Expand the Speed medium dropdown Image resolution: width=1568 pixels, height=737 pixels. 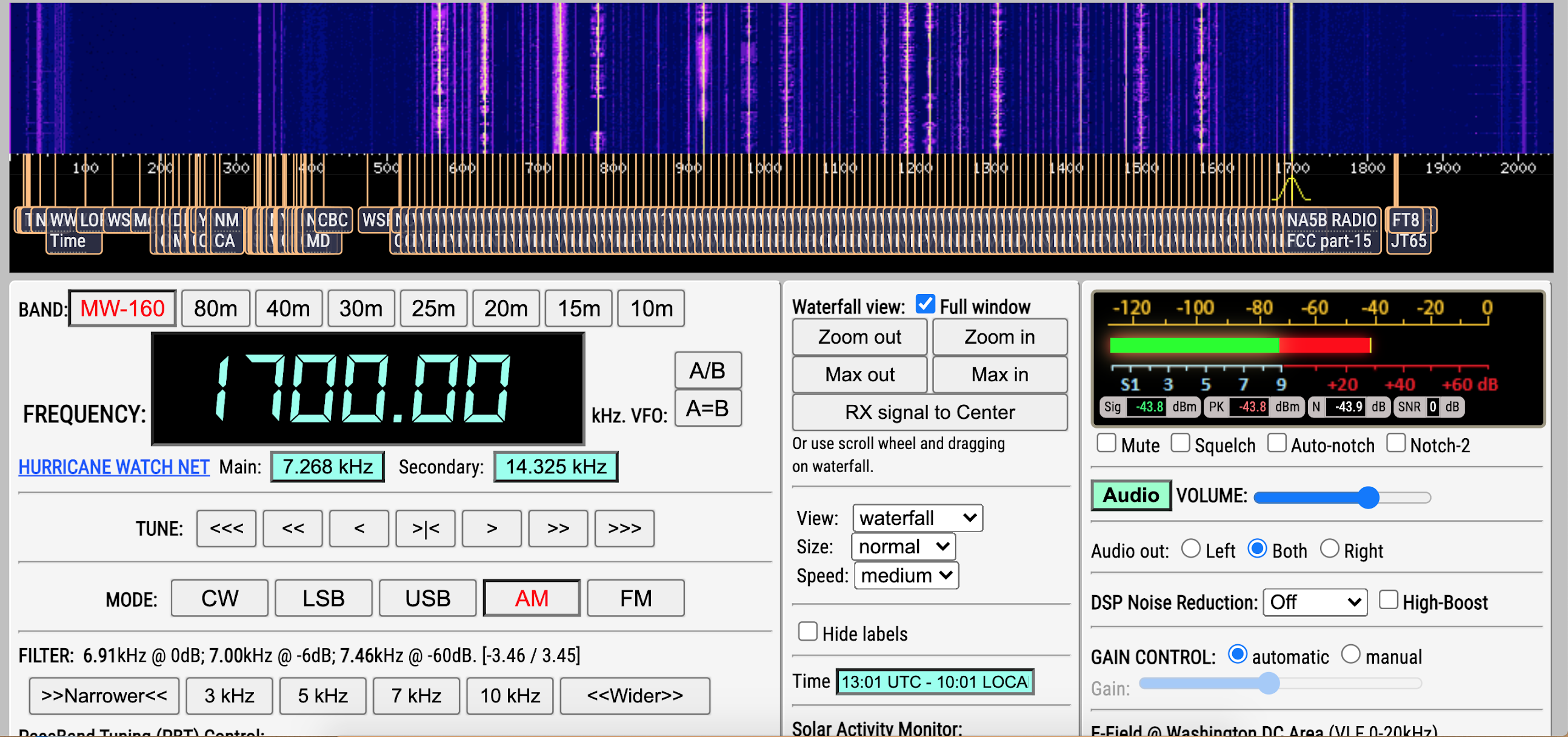point(906,575)
